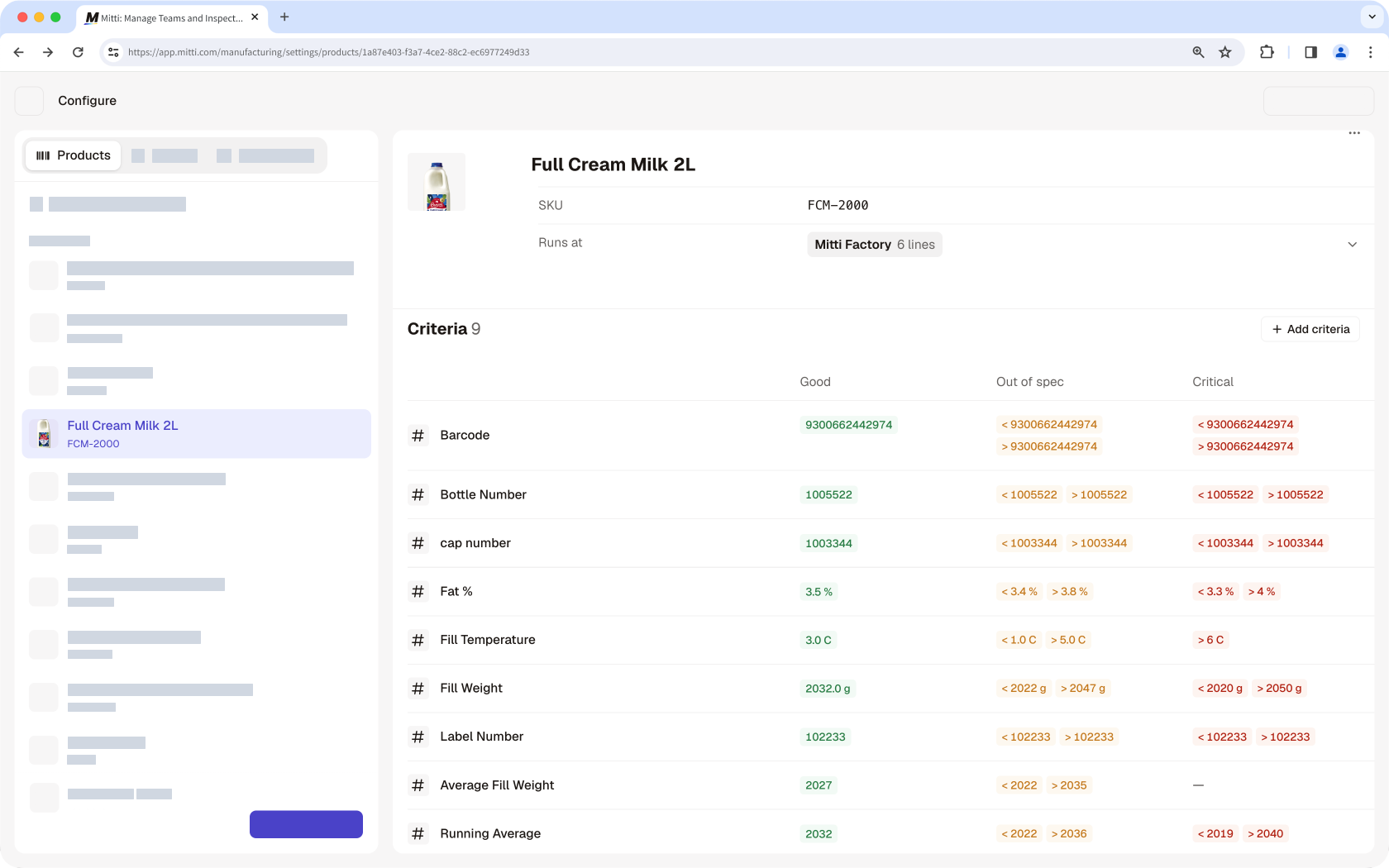Image resolution: width=1389 pixels, height=868 pixels.
Task: Open the browser profile avatar
Action: 1341,52
